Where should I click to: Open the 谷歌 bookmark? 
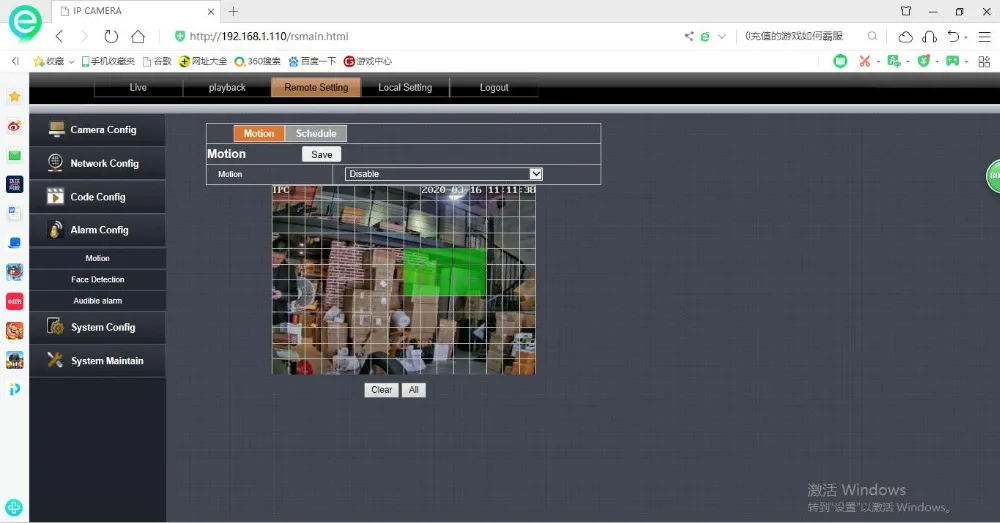tap(157, 61)
